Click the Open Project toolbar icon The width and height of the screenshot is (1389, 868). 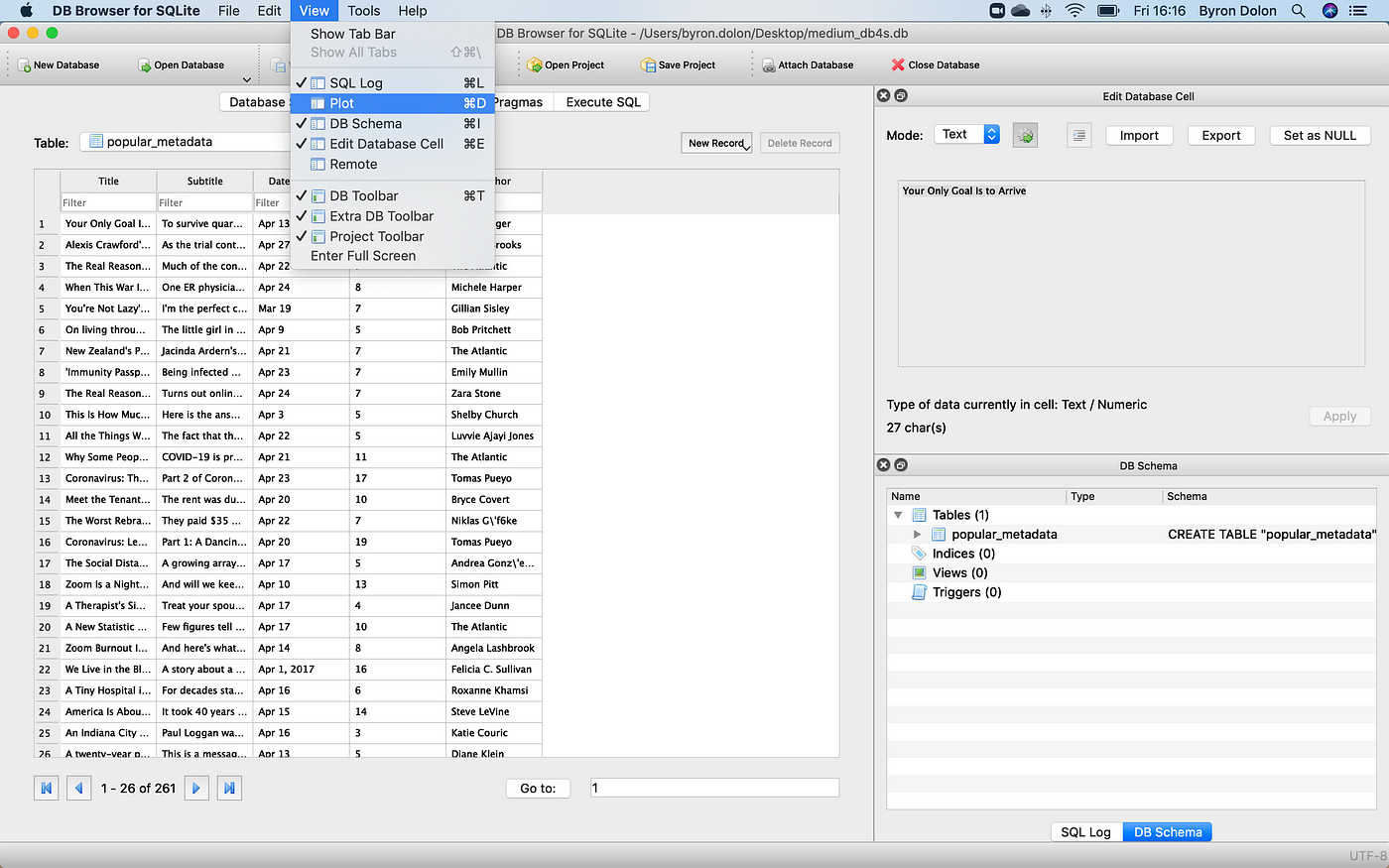(535, 65)
